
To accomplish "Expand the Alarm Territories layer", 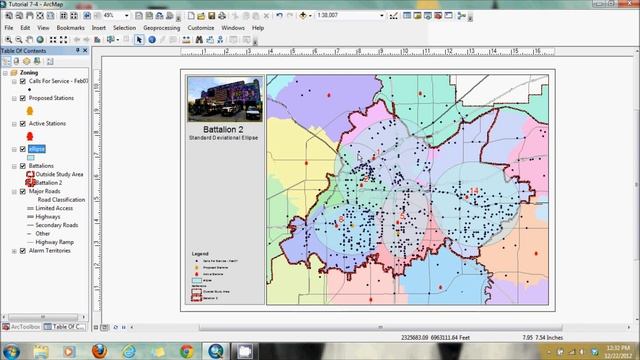I will point(14,251).
